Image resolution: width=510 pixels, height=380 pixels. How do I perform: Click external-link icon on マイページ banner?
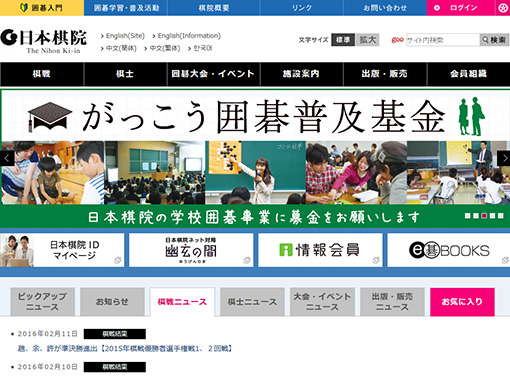(x=118, y=260)
